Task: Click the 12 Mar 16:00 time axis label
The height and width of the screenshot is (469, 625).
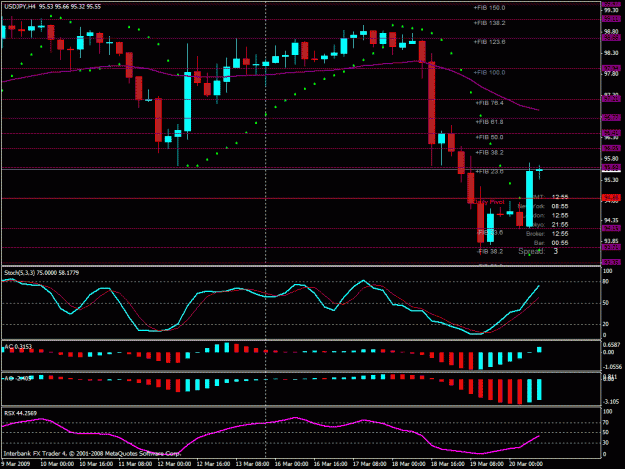Action: pos(213,464)
